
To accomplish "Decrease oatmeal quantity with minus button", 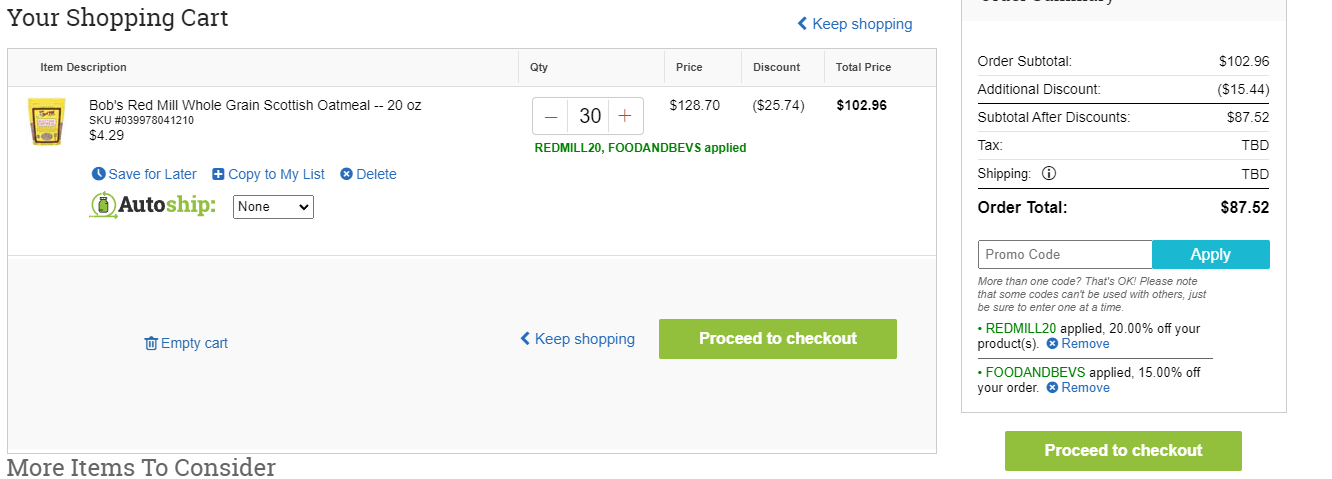I will [551, 116].
